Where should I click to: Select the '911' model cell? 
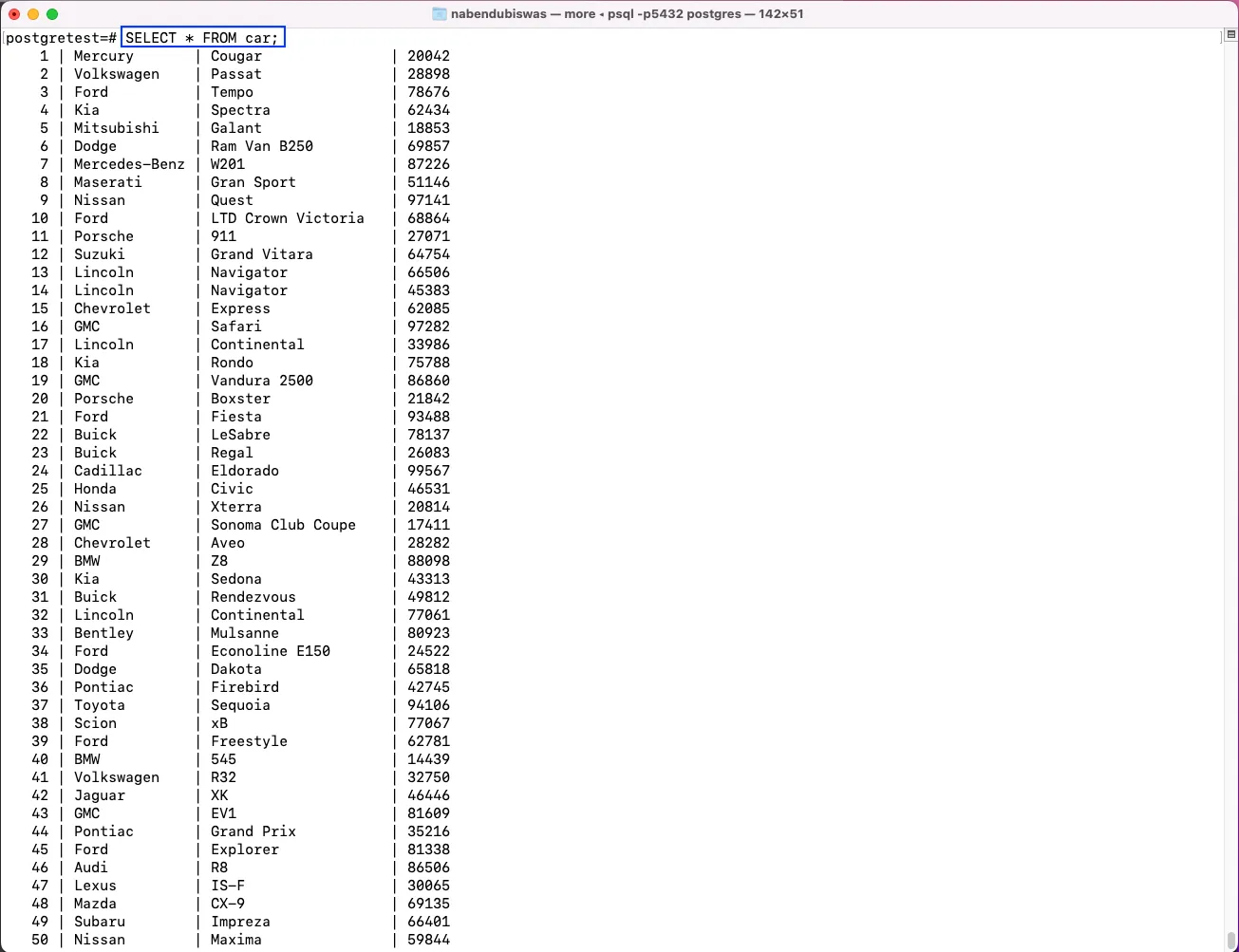coord(223,236)
